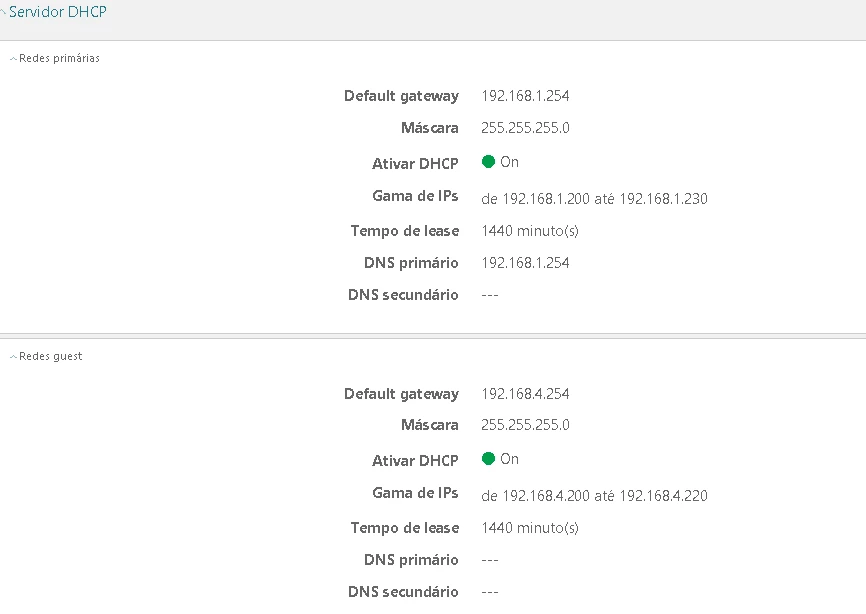The image size is (866, 614).
Task: Click the Ativar DHCP label under Redes guest
Action: (x=415, y=461)
